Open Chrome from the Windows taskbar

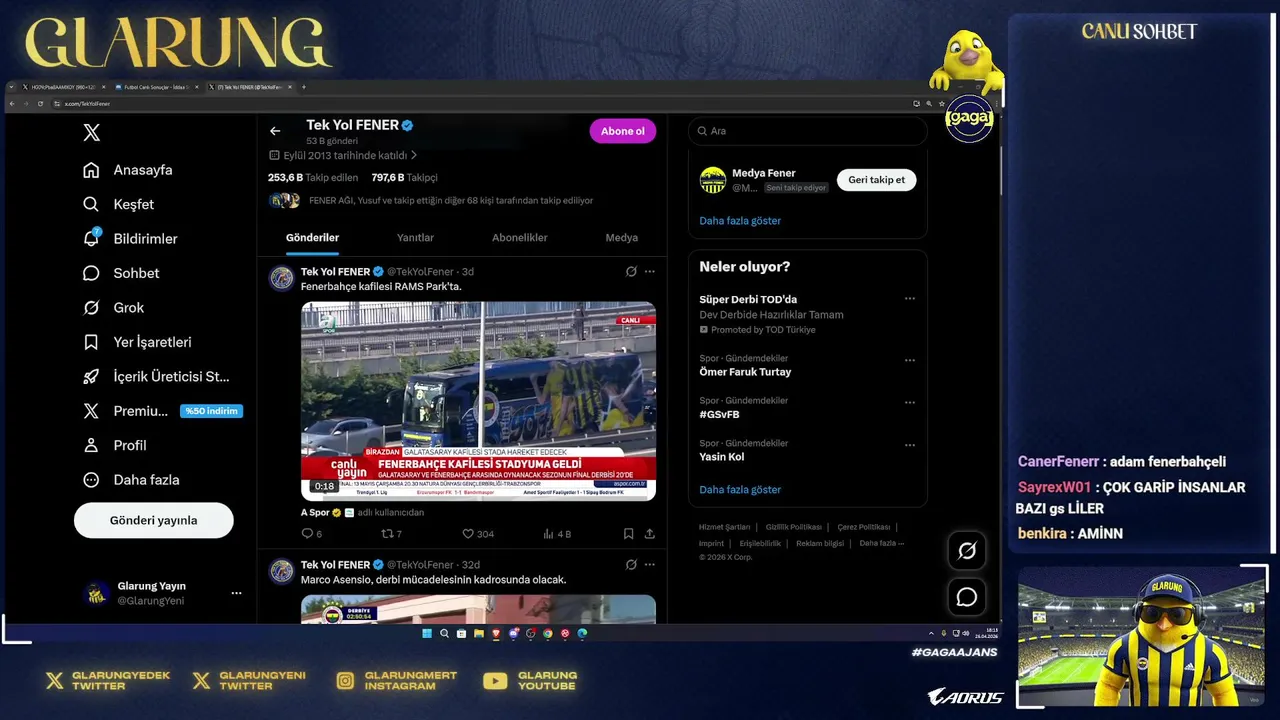[548, 633]
